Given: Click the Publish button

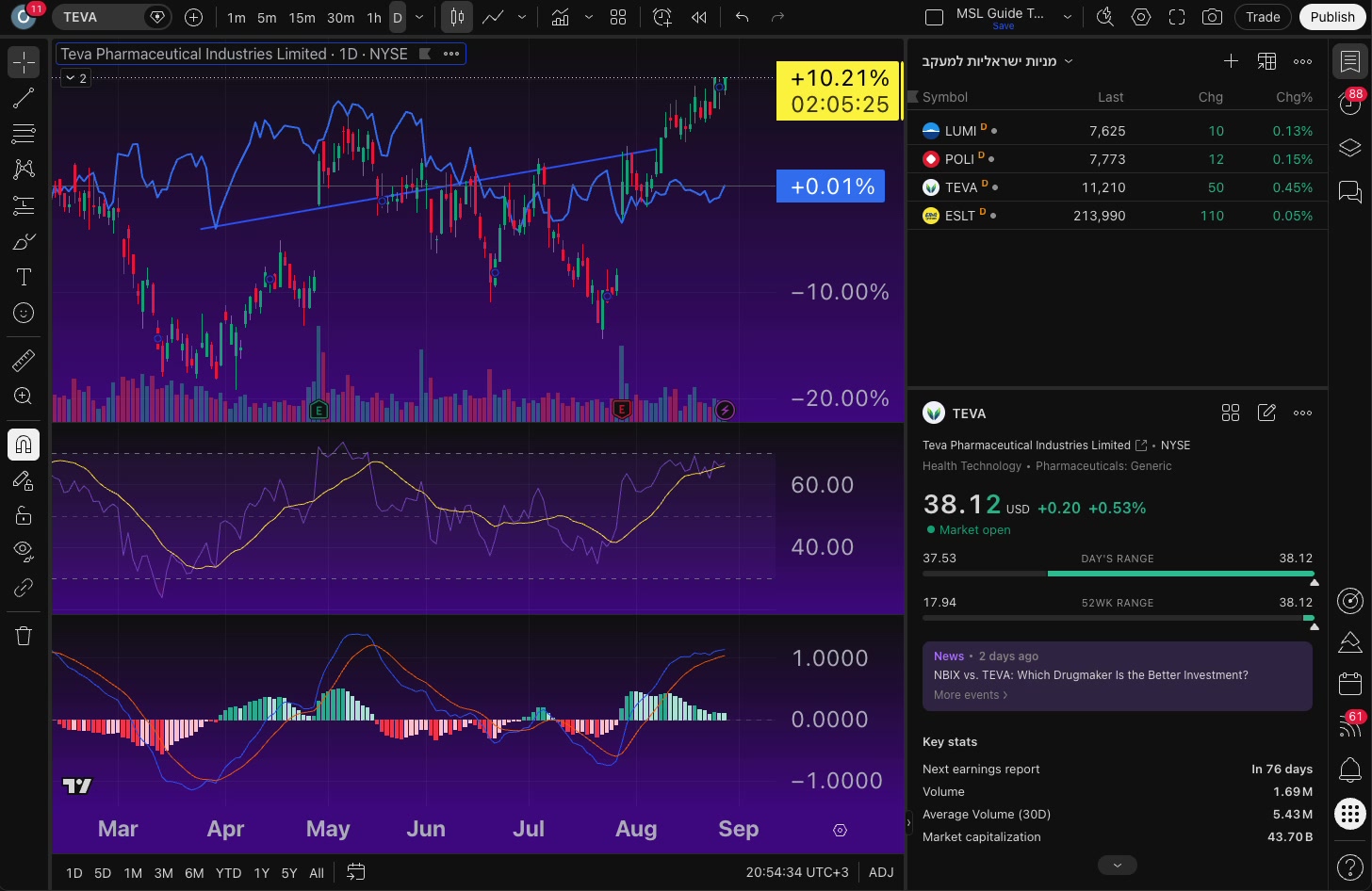Looking at the screenshot, I should pos(1332,17).
